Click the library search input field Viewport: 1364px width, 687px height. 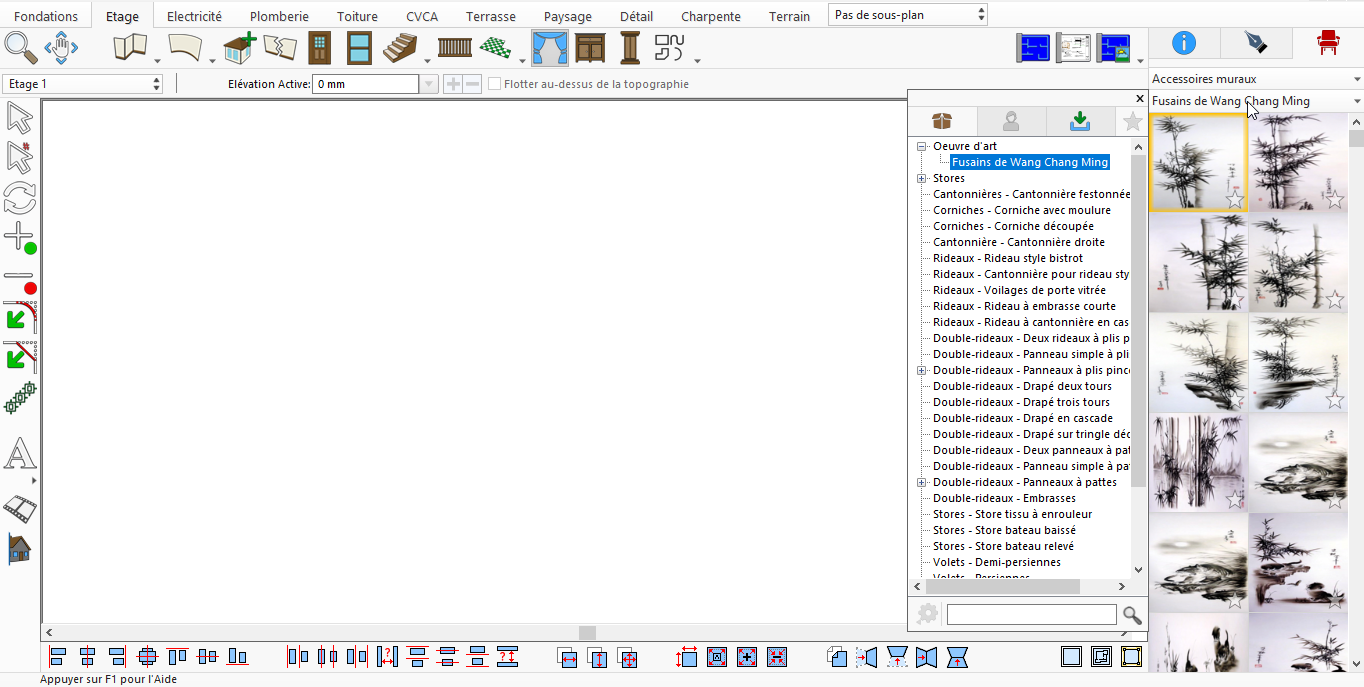click(1031, 614)
